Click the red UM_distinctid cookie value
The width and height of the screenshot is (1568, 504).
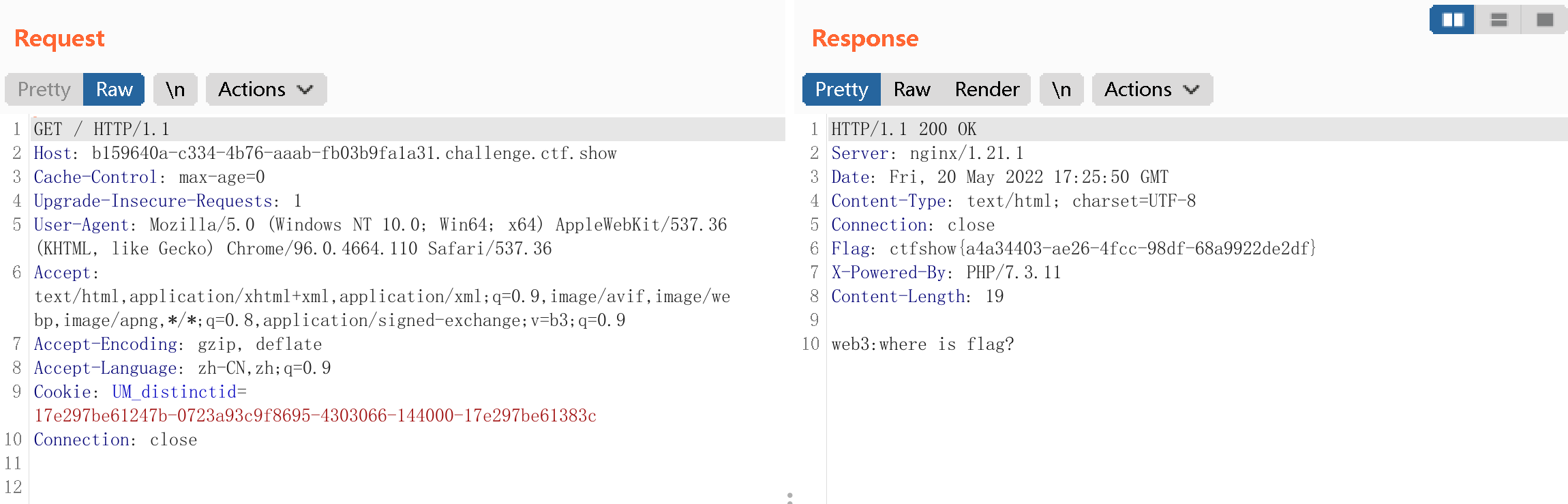click(x=315, y=416)
